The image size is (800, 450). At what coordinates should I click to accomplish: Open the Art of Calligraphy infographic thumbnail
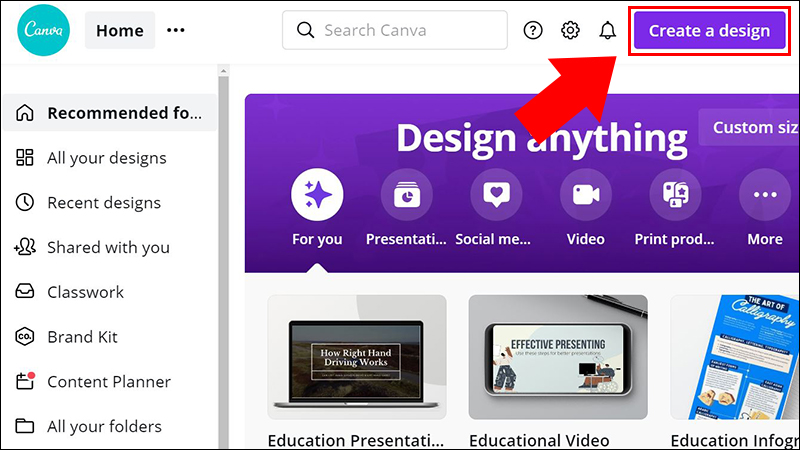click(735, 357)
